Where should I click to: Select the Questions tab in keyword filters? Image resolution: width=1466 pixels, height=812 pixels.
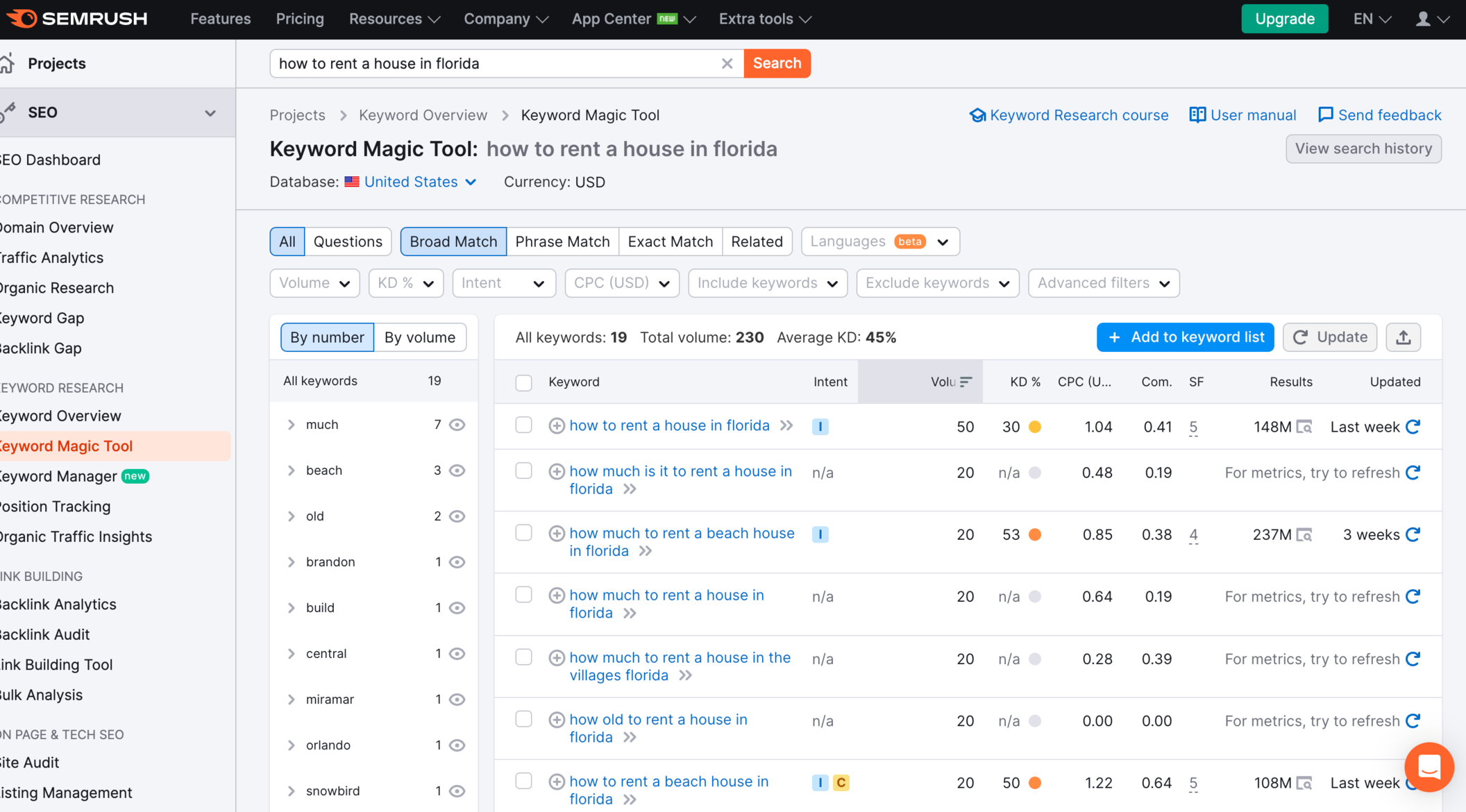point(347,241)
